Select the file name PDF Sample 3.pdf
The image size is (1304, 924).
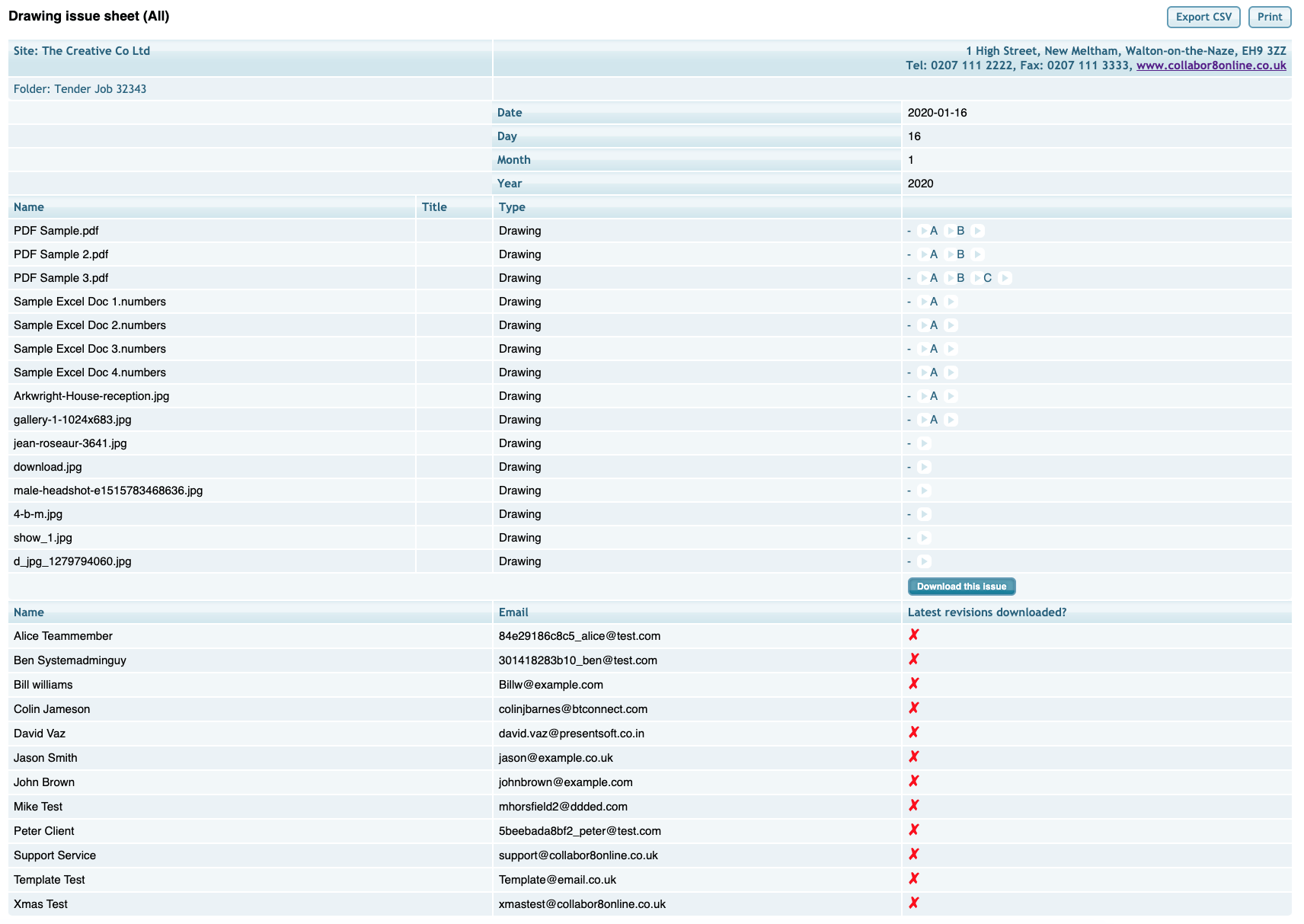[x=61, y=278]
